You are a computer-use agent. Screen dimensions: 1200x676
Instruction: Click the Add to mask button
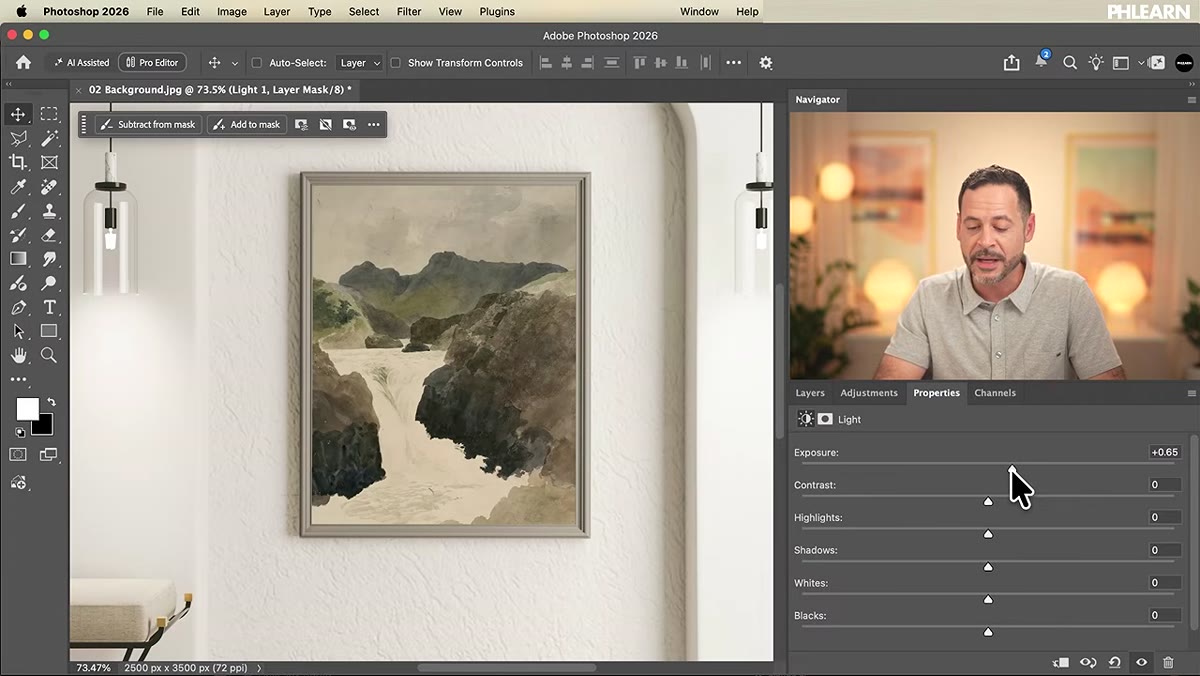(x=247, y=125)
